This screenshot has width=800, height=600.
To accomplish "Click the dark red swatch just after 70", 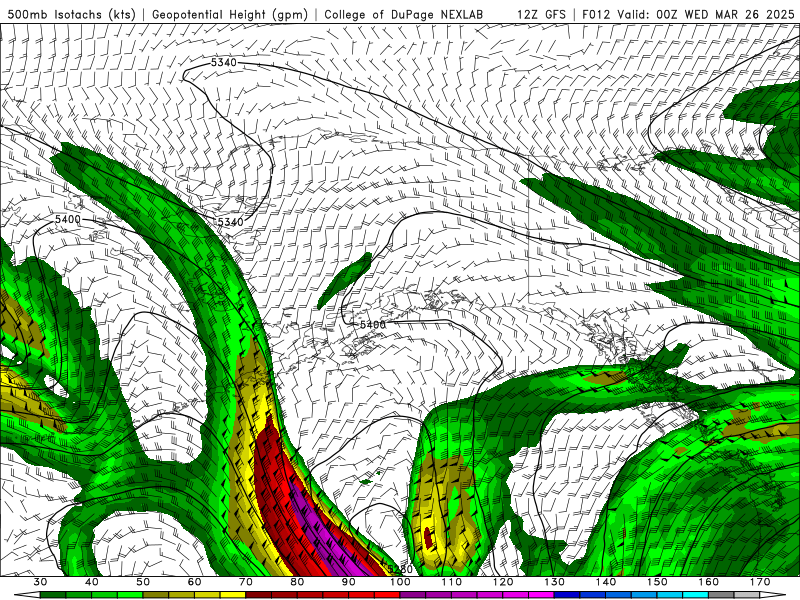I will click(259, 595).
